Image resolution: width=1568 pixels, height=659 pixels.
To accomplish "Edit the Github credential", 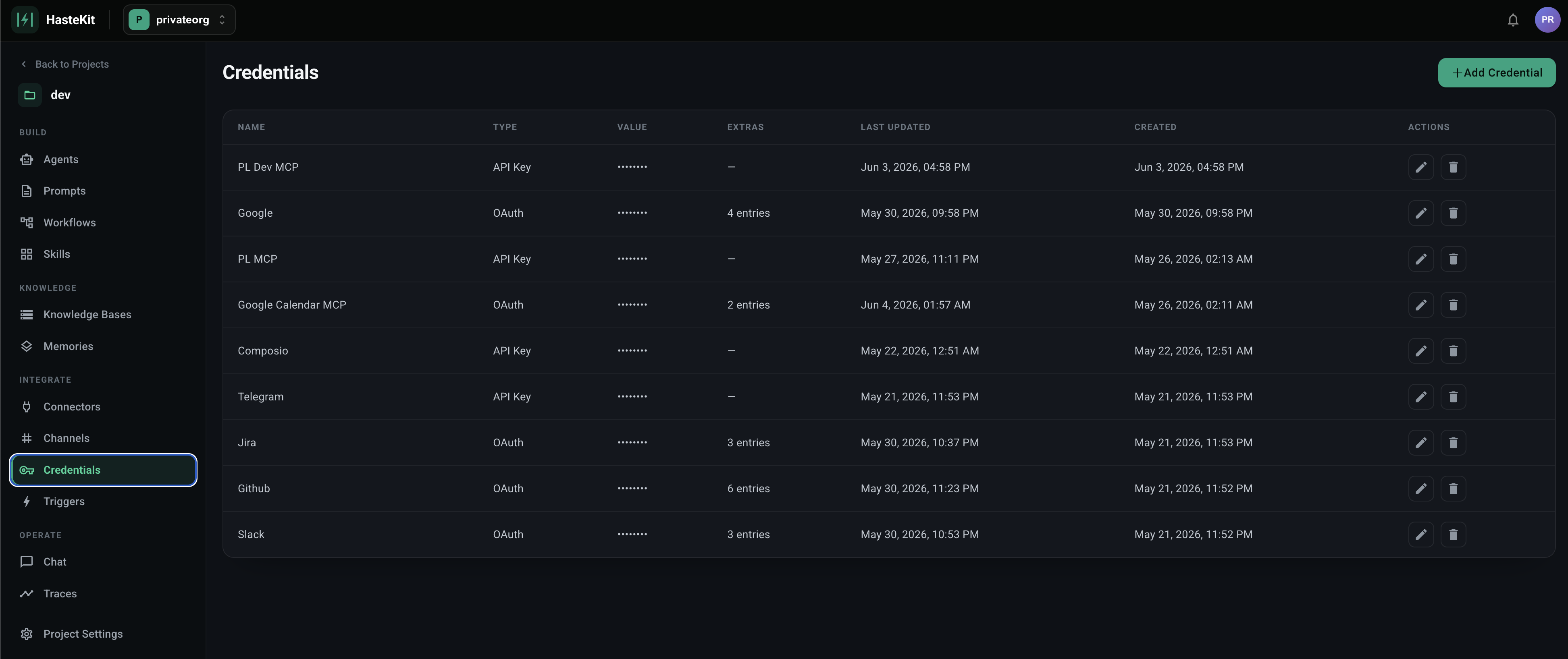I will [x=1421, y=489].
